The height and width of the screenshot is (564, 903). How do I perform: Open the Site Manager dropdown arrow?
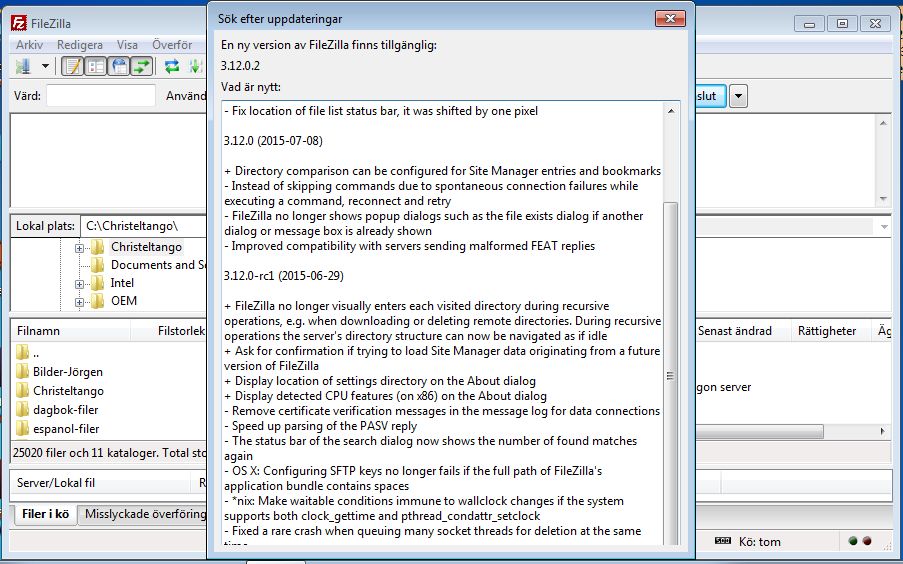pyautogui.click(x=45, y=66)
